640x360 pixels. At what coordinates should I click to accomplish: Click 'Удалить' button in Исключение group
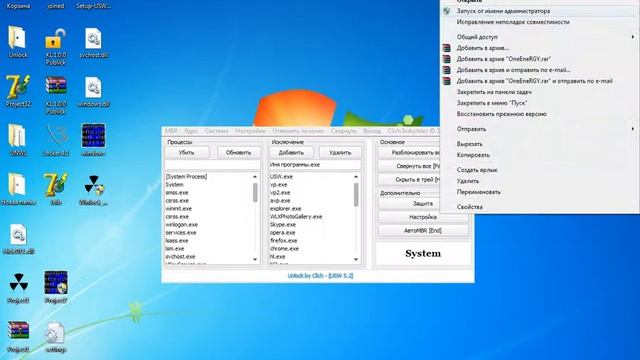pos(340,153)
